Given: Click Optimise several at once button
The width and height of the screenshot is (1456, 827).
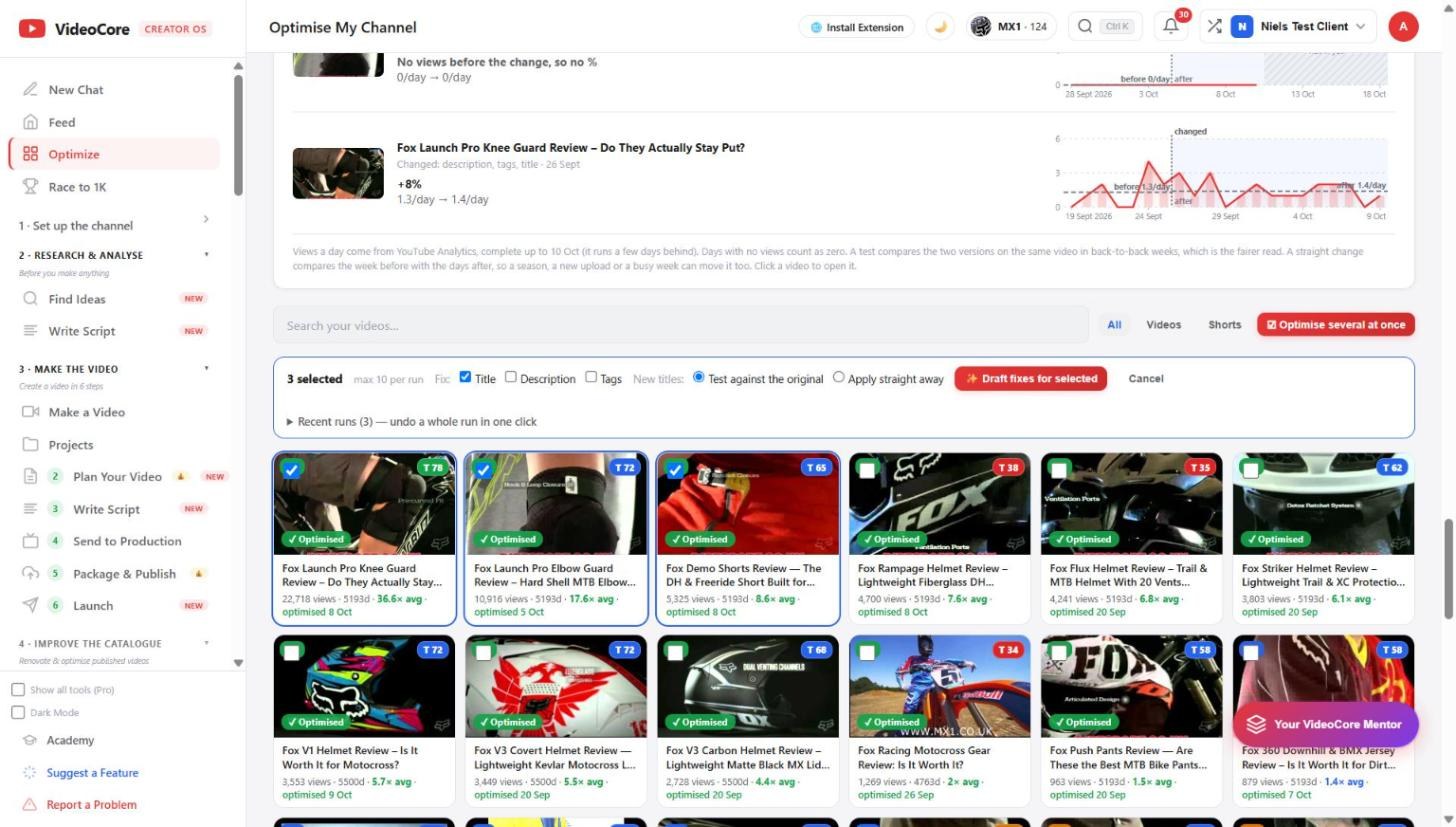Looking at the screenshot, I should pyautogui.click(x=1335, y=324).
